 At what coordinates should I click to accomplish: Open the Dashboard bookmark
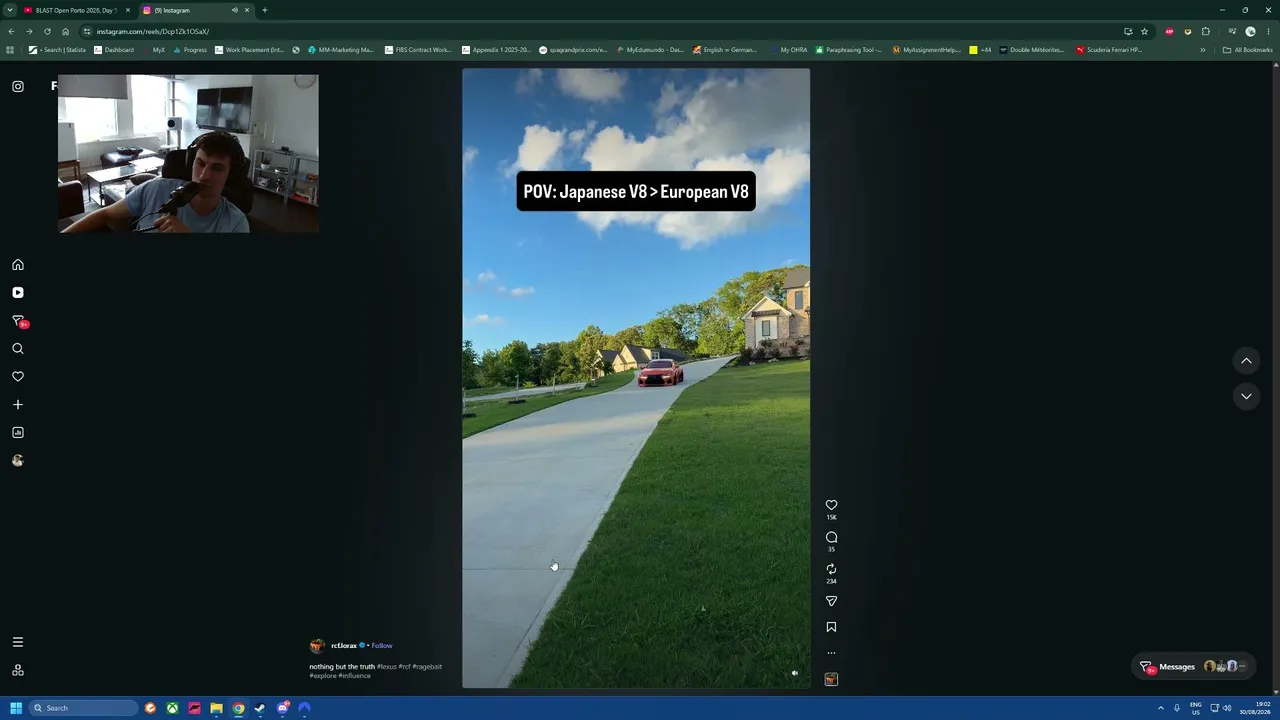114,50
